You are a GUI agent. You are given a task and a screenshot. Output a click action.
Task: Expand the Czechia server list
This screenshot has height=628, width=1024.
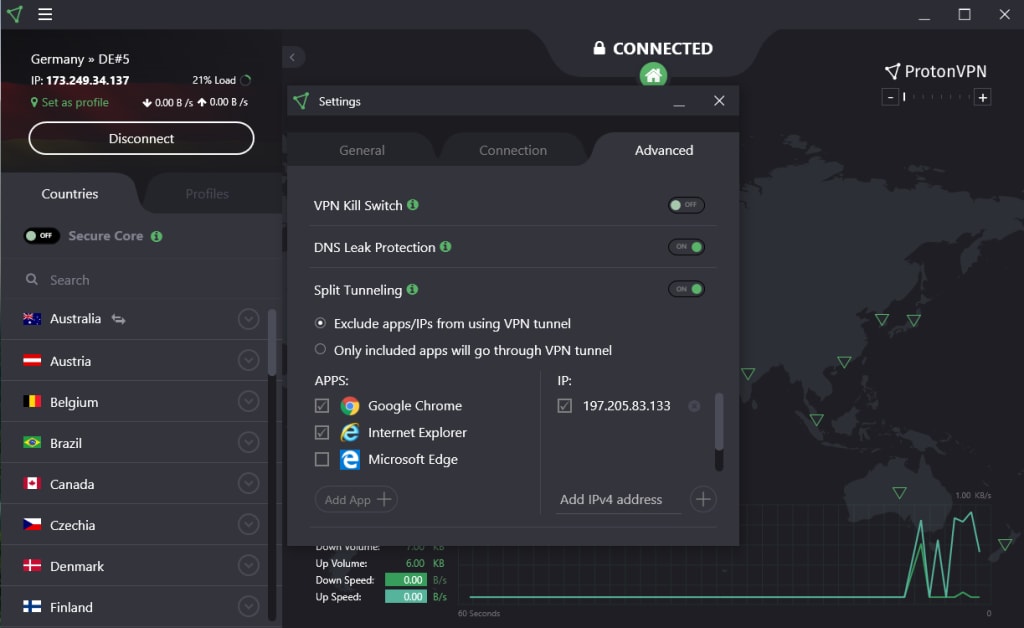(248, 525)
